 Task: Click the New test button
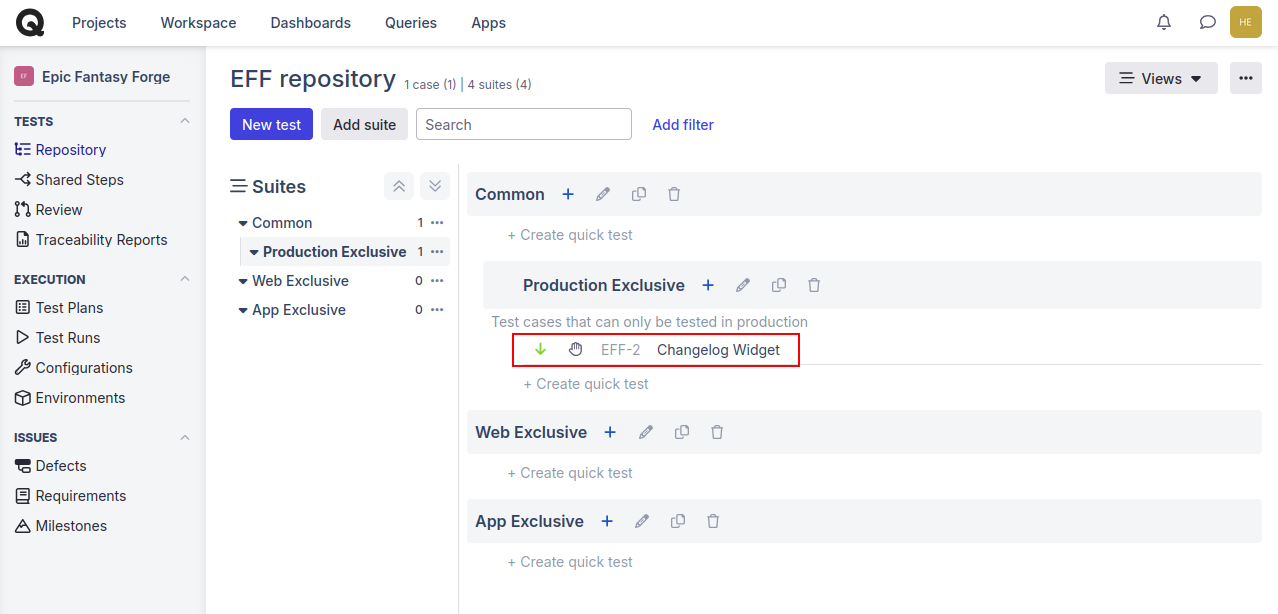click(271, 124)
